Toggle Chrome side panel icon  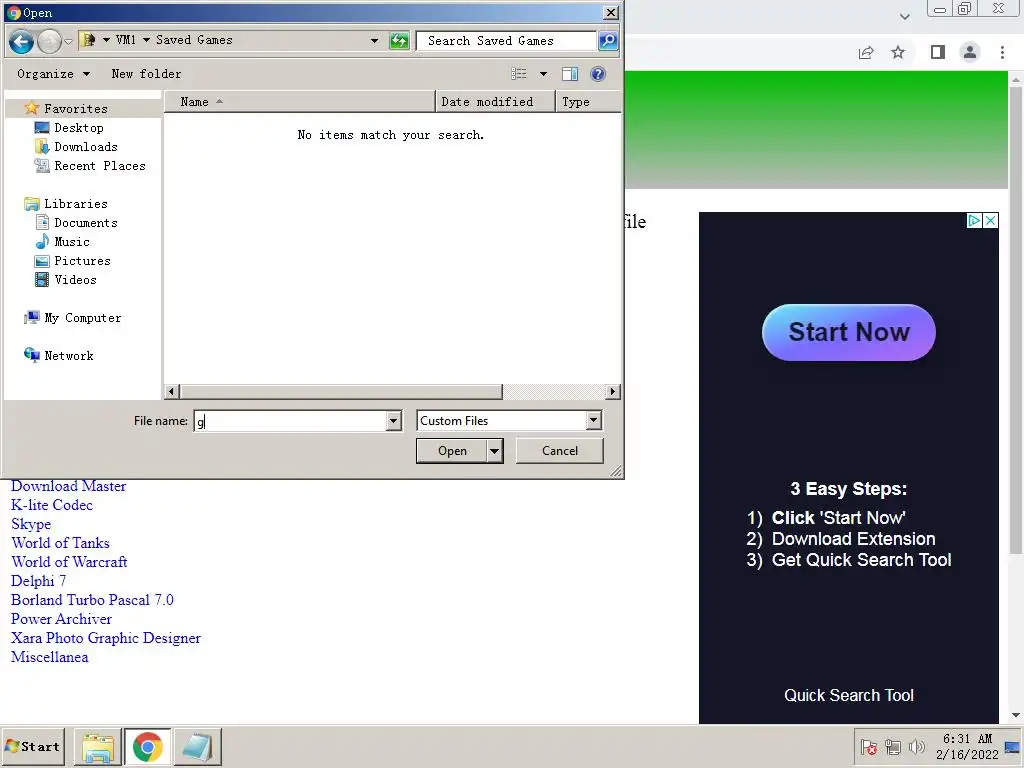point(938,52)
